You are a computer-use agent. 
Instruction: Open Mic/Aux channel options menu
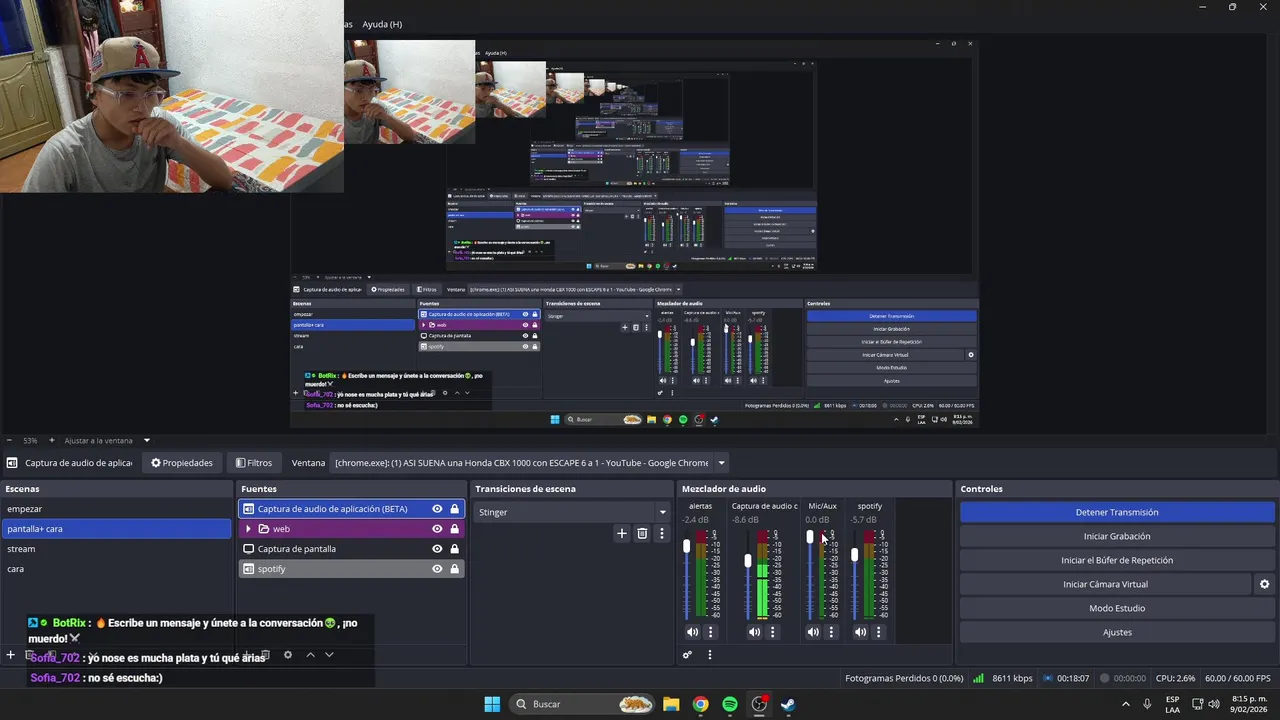[x=831, y=632]
